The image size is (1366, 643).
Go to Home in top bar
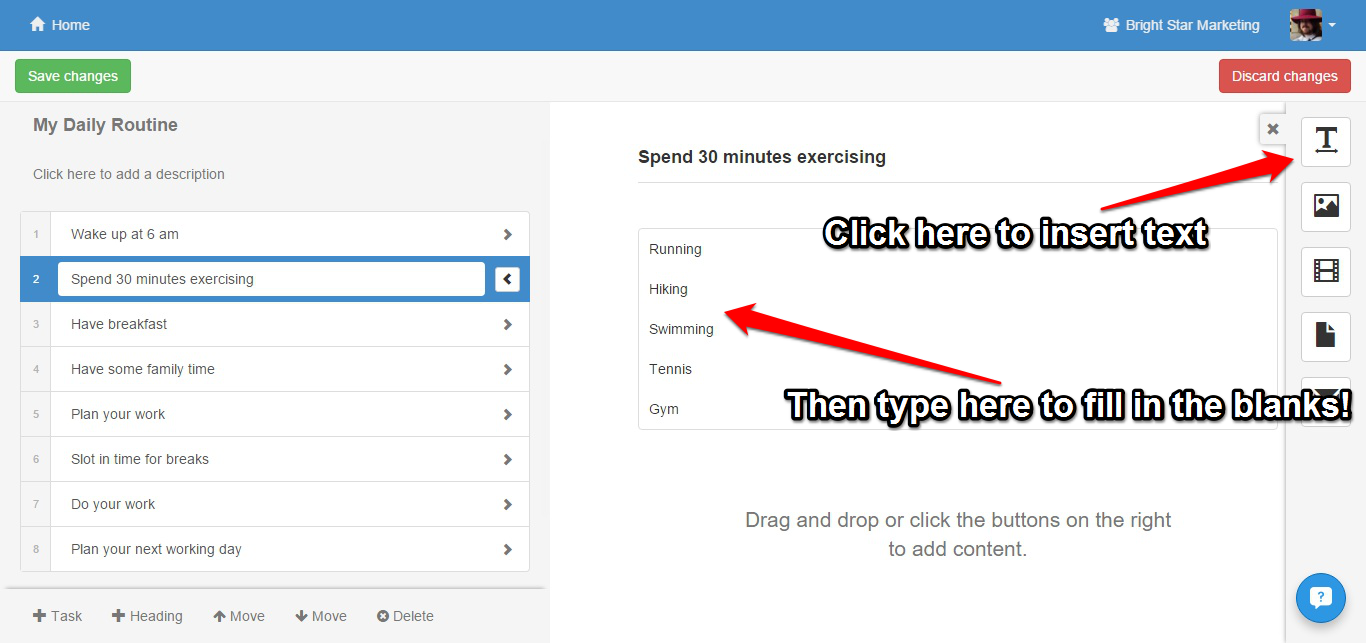coord(60,25)
